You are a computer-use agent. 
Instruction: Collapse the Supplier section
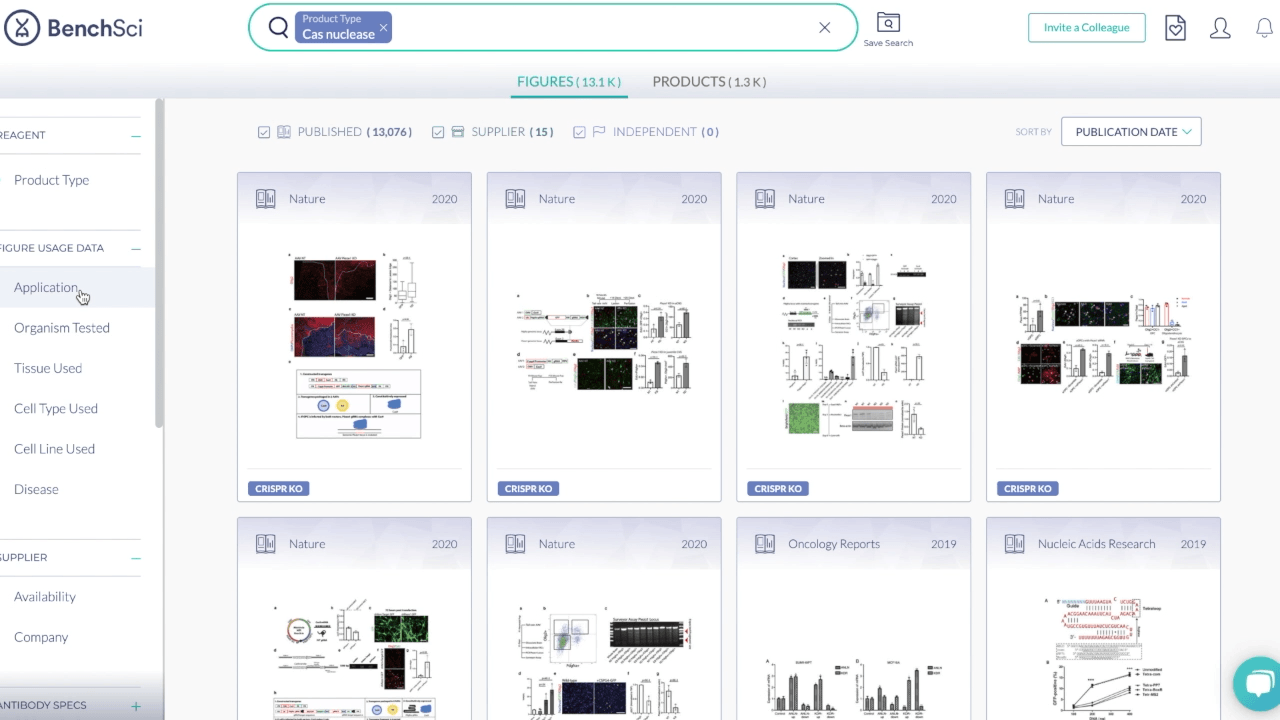tap(136, 558)
